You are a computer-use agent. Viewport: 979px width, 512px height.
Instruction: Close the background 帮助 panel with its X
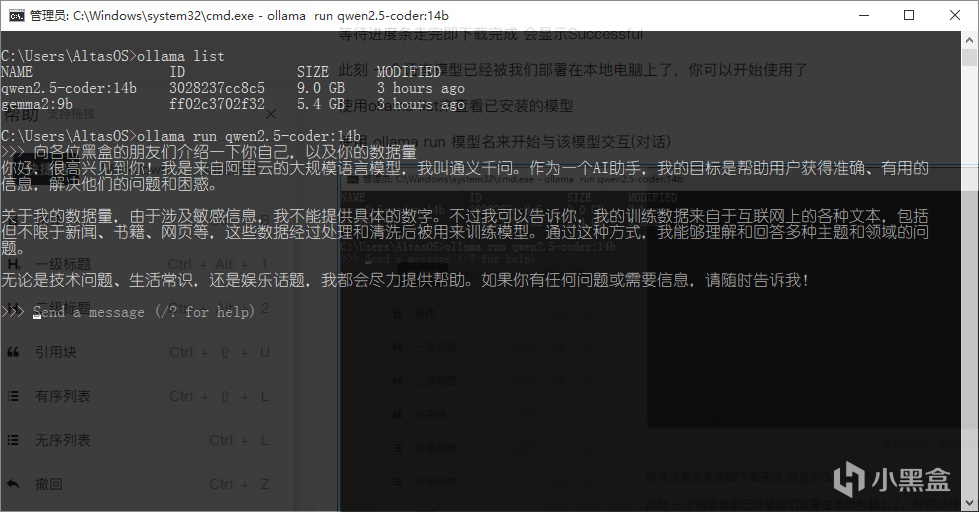point(270,114)
